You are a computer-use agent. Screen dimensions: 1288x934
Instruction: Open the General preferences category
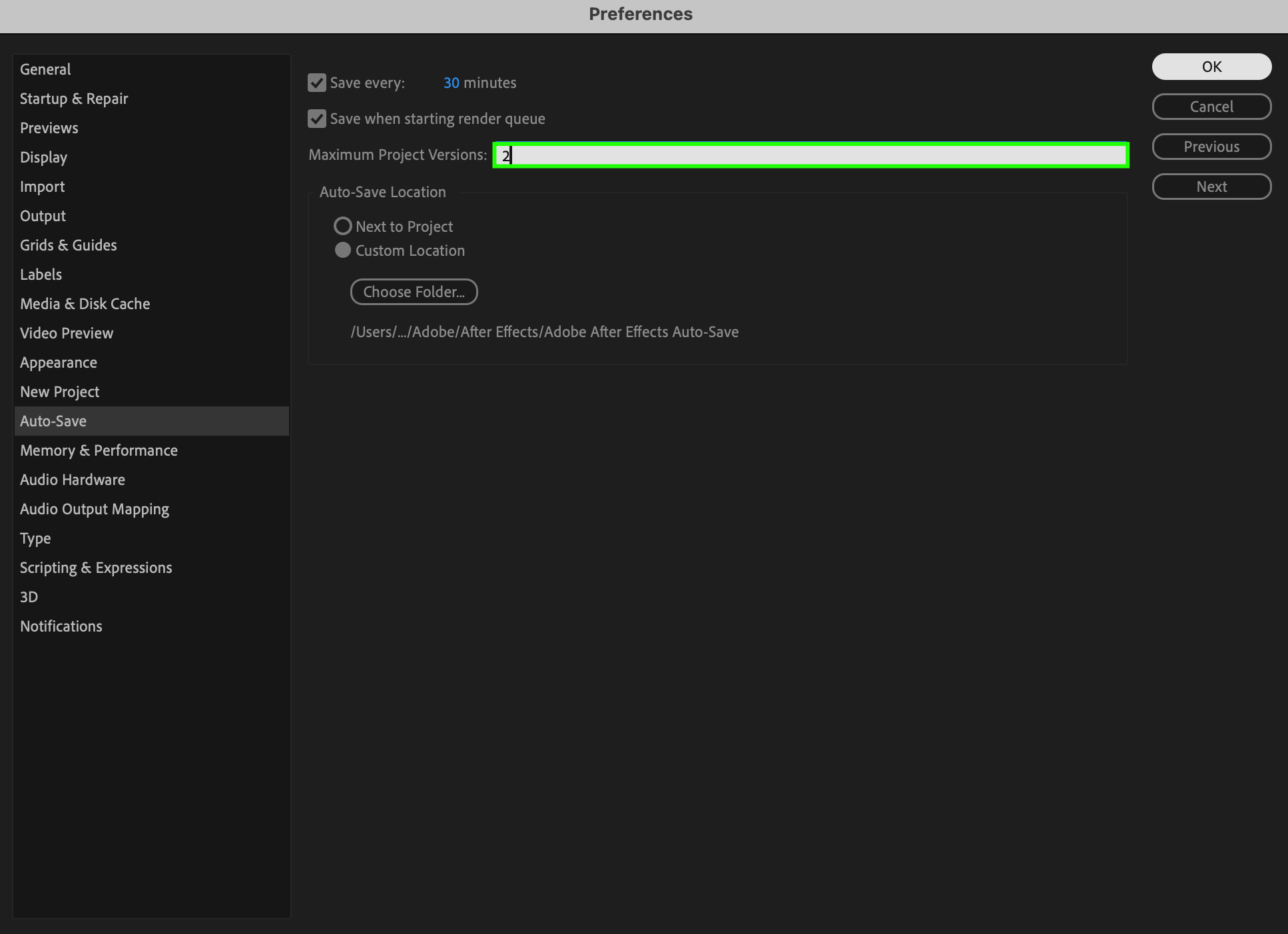point(45,69)
